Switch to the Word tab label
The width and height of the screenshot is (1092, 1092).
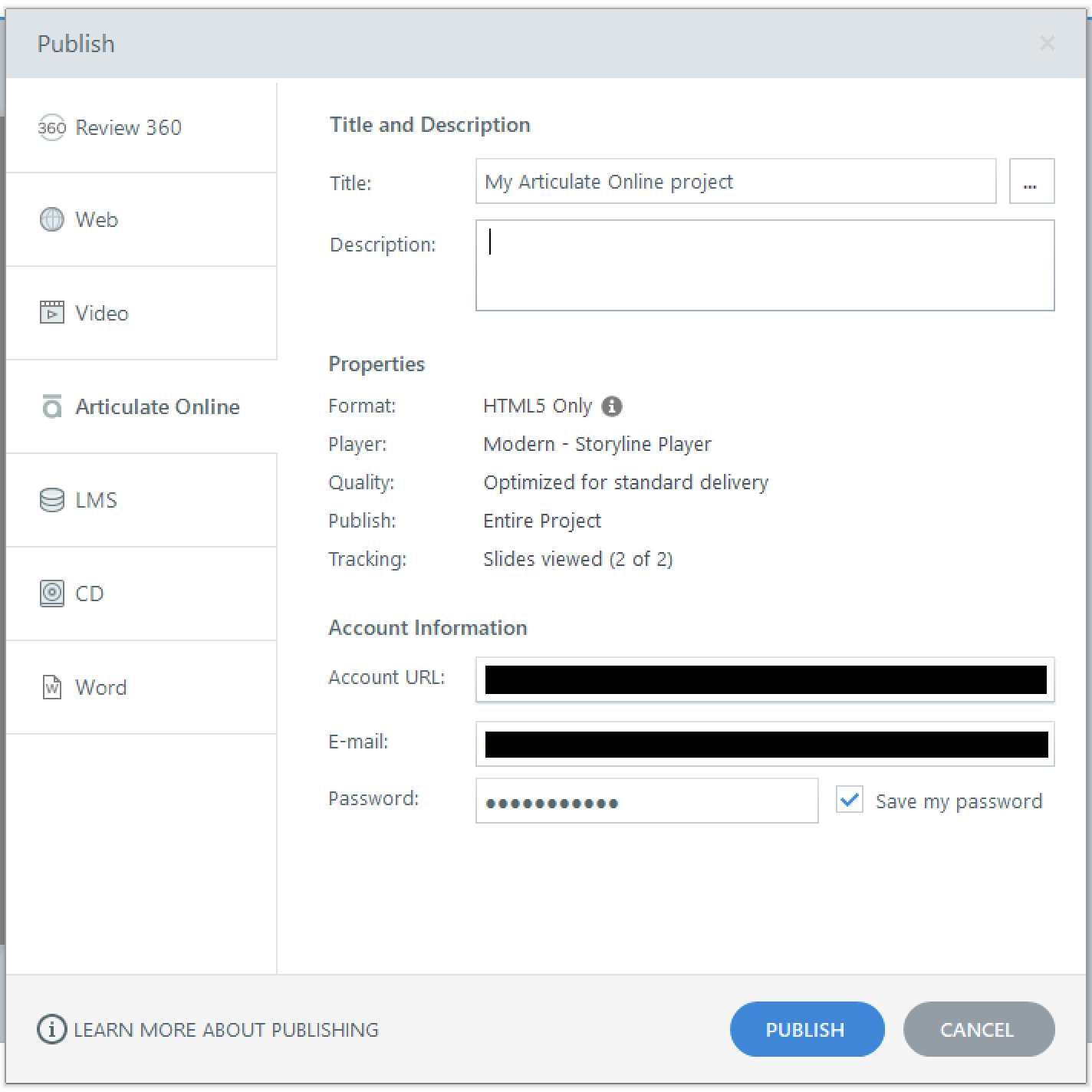point(100,687)
